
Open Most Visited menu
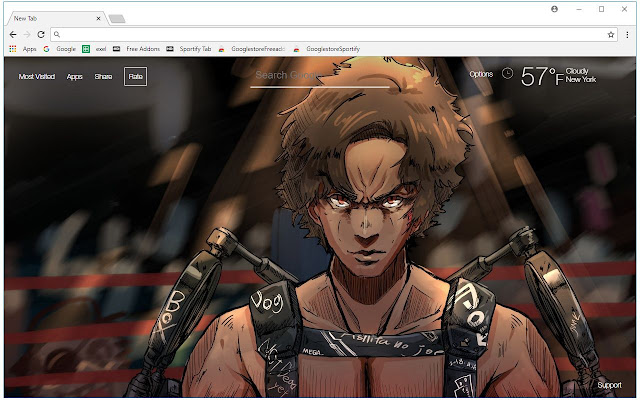tap(37, 76)
